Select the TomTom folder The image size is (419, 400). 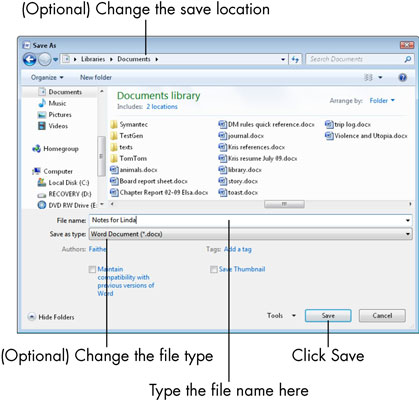coord(129,158)
